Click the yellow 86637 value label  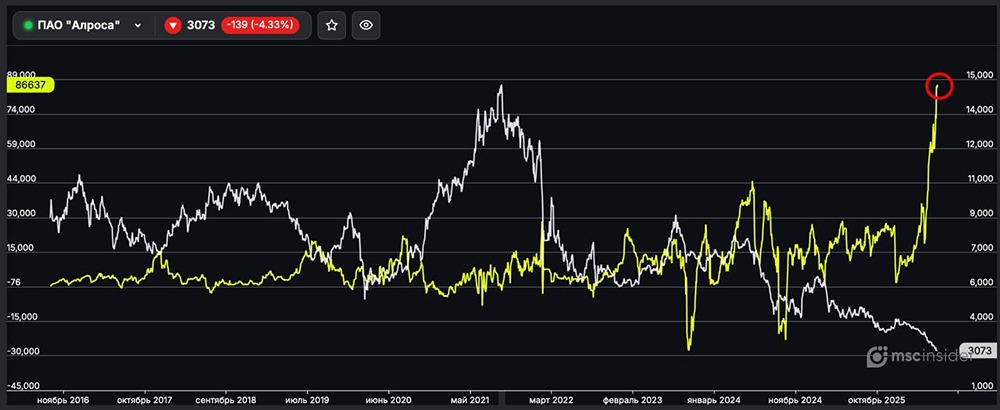[31, 84]
